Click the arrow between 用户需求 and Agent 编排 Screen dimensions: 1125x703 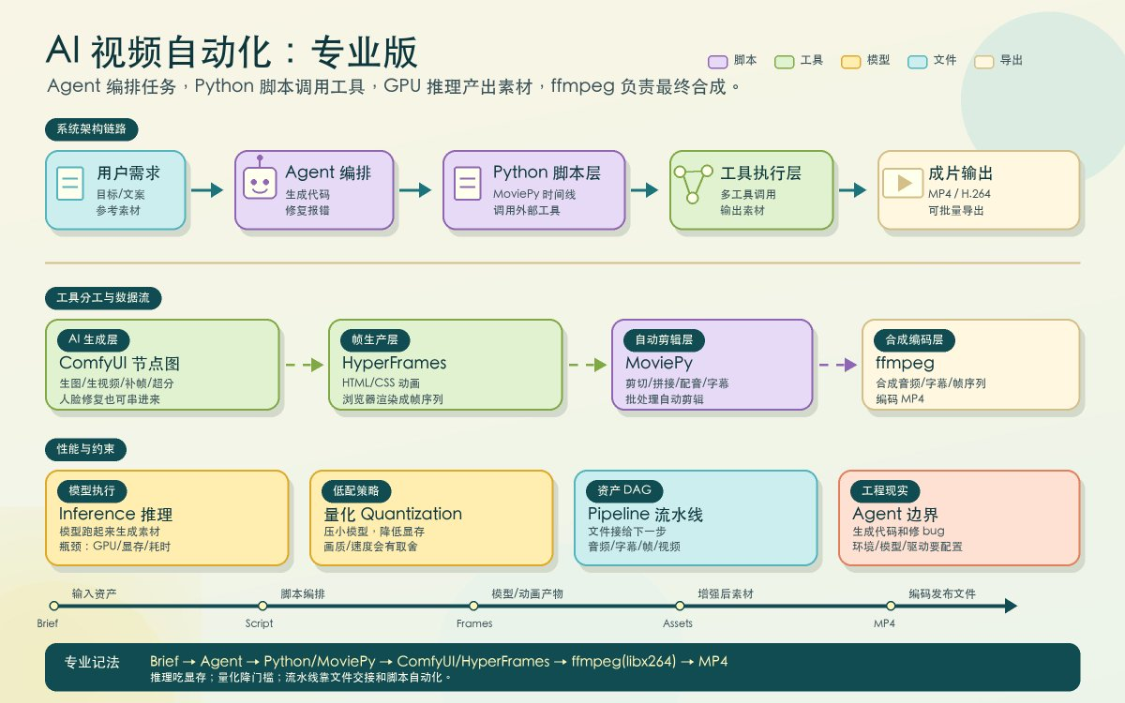pos(207,190)
